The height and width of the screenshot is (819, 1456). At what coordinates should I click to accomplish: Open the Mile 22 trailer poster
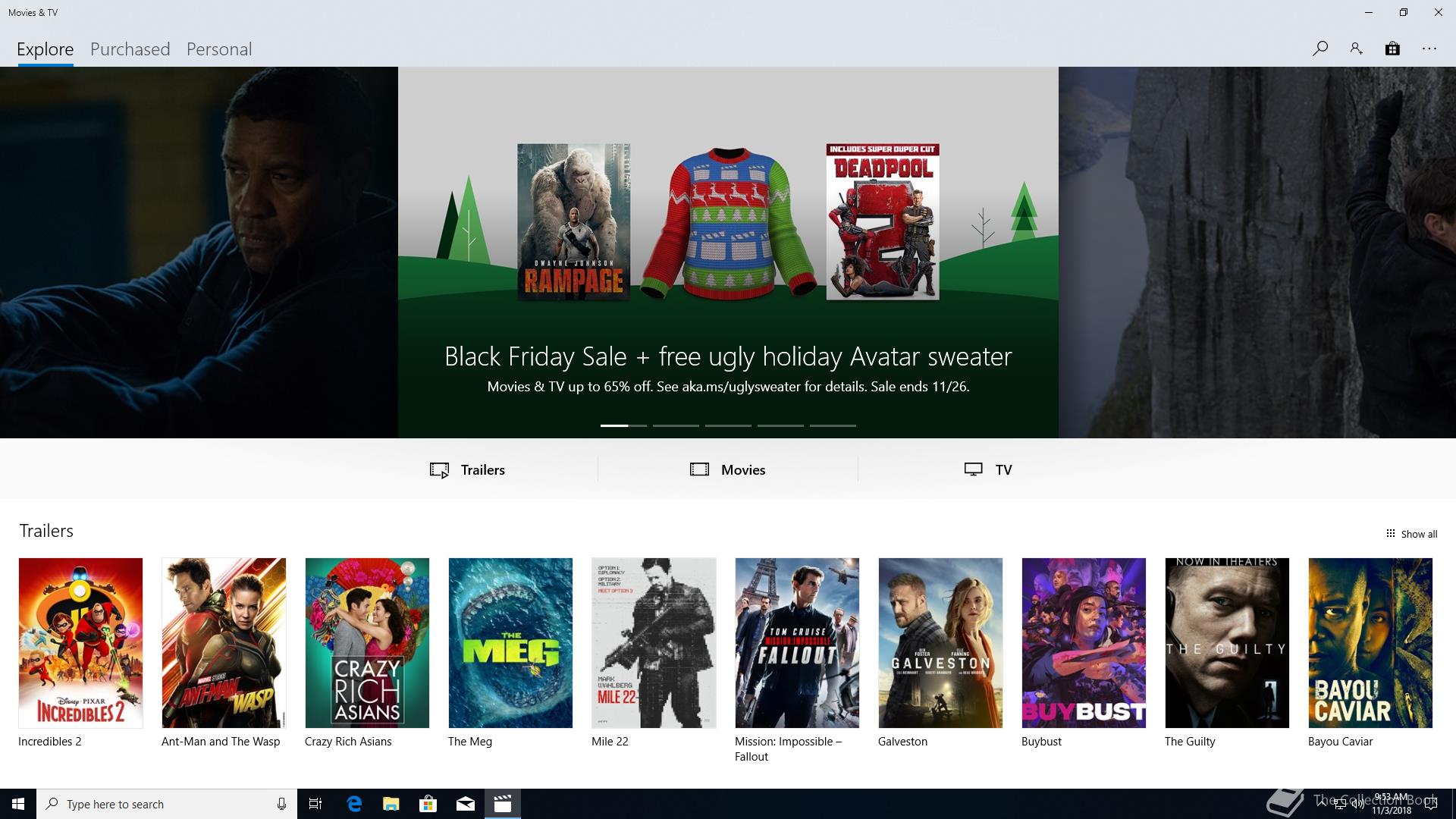tap(654, 643)
